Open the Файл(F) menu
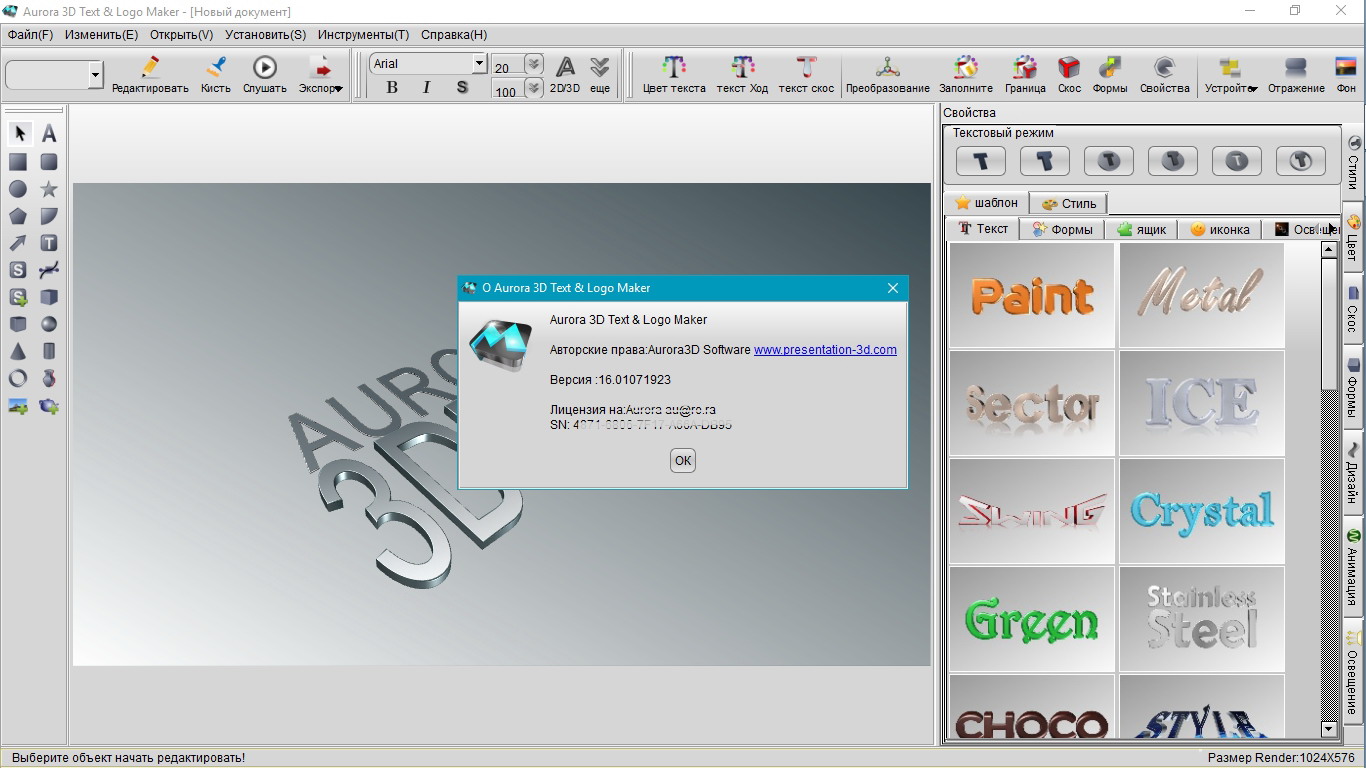 coord(30,34)
